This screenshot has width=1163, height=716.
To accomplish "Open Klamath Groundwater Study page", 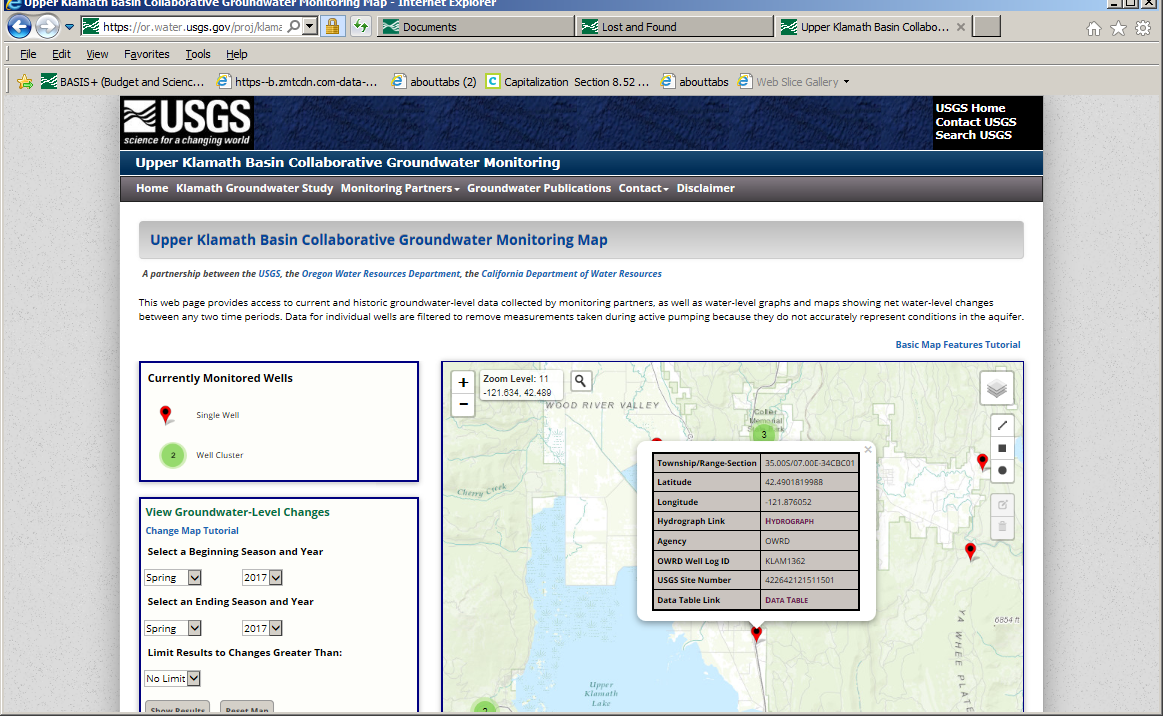I will point(254,188).
